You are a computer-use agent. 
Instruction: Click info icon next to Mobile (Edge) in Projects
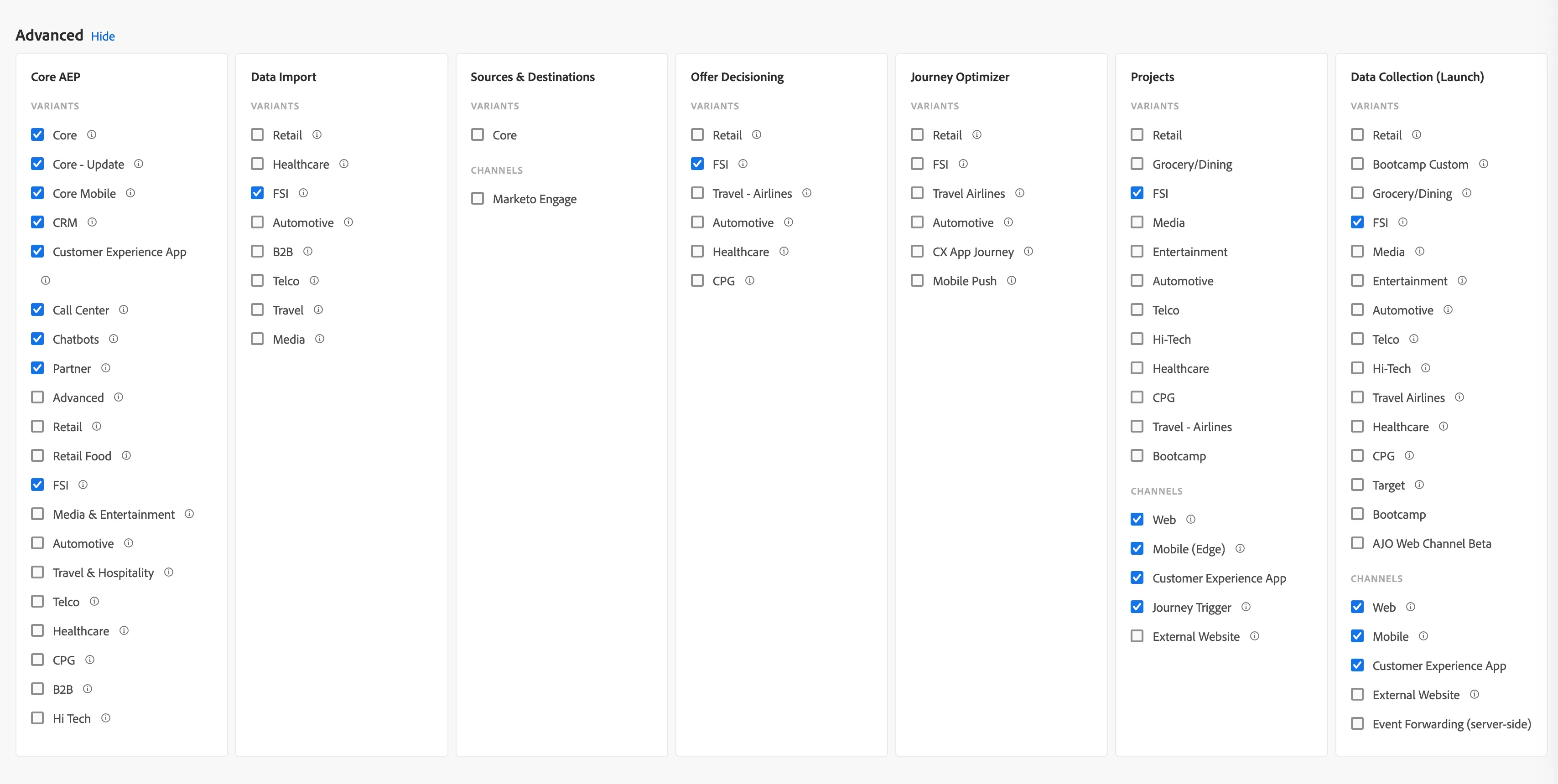1240,548
